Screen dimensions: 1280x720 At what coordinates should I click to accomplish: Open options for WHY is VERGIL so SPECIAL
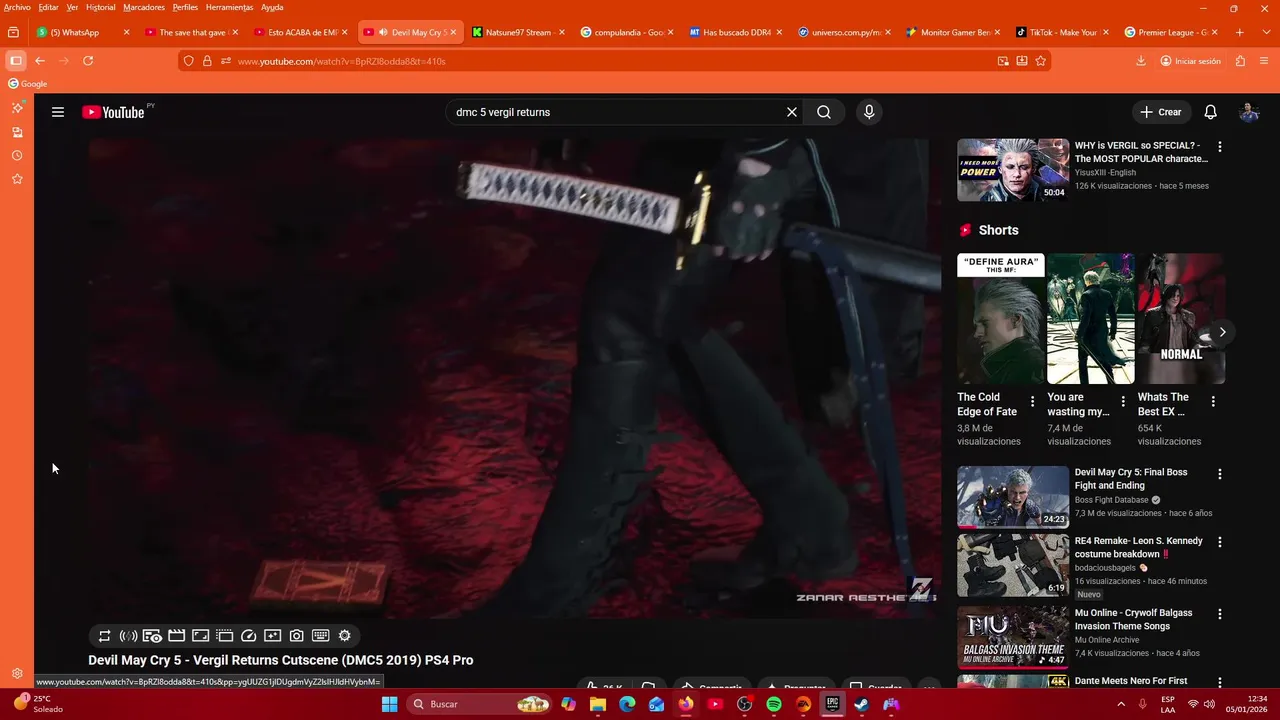(x=1219, y=147)
